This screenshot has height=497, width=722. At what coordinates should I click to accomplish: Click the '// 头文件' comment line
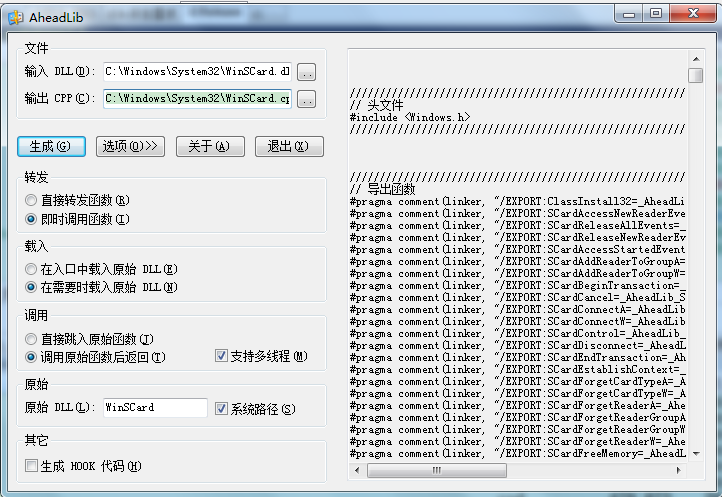tap(377, 105)
